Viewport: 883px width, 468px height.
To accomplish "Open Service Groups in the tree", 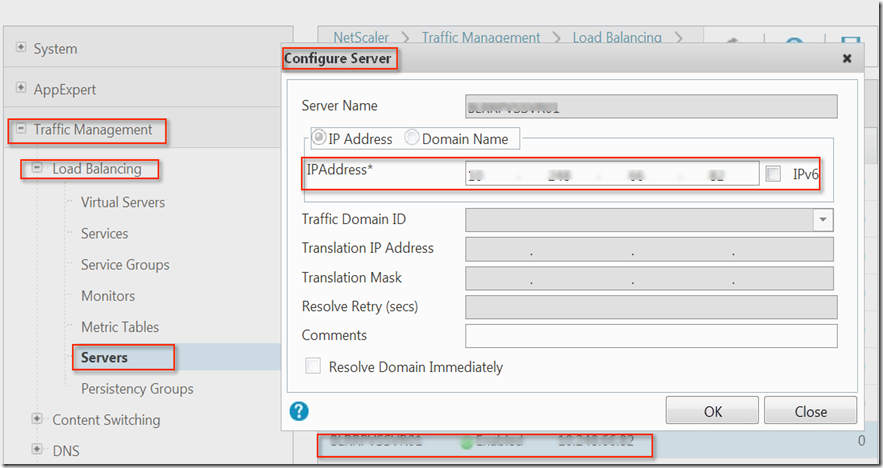I will tap(125, 265).
